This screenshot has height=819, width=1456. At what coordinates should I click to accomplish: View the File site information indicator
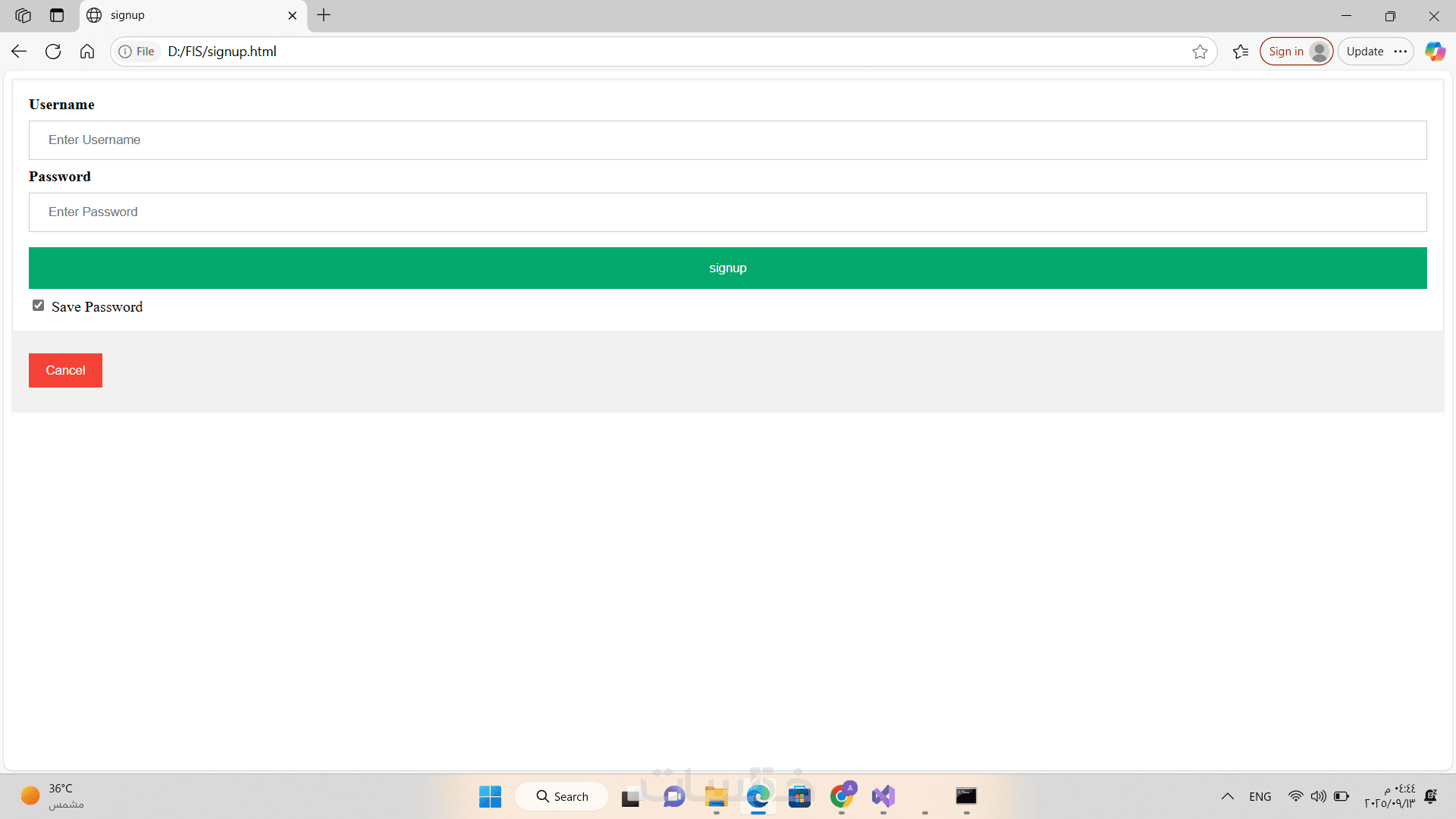[x=136, y=52]
